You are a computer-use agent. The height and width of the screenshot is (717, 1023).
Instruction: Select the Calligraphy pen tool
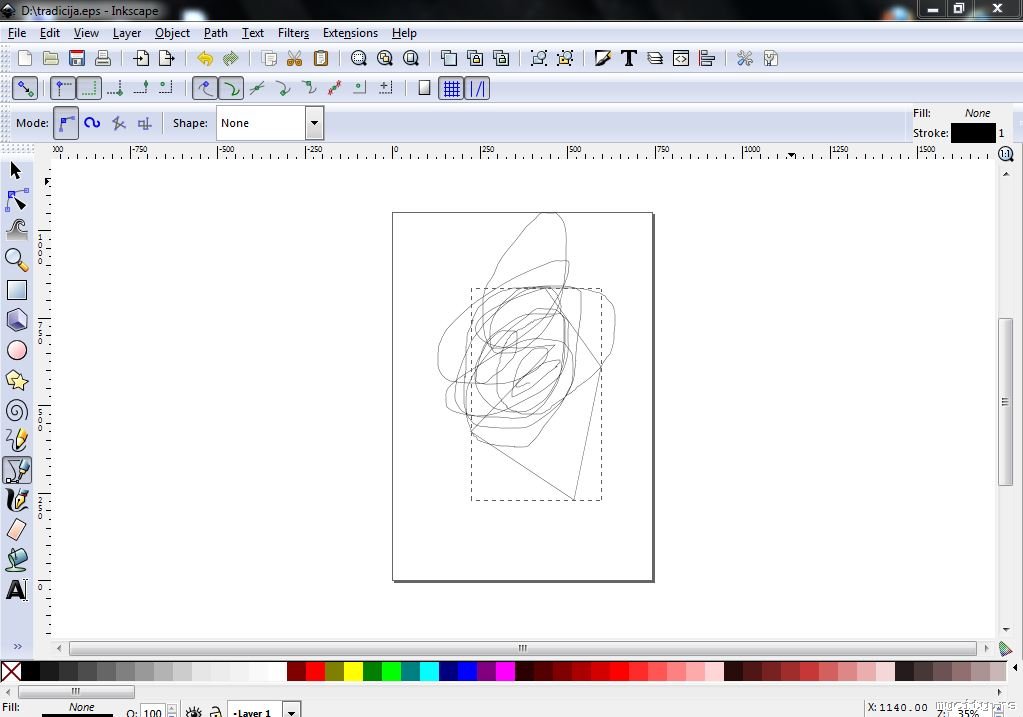tap(17, 500)
